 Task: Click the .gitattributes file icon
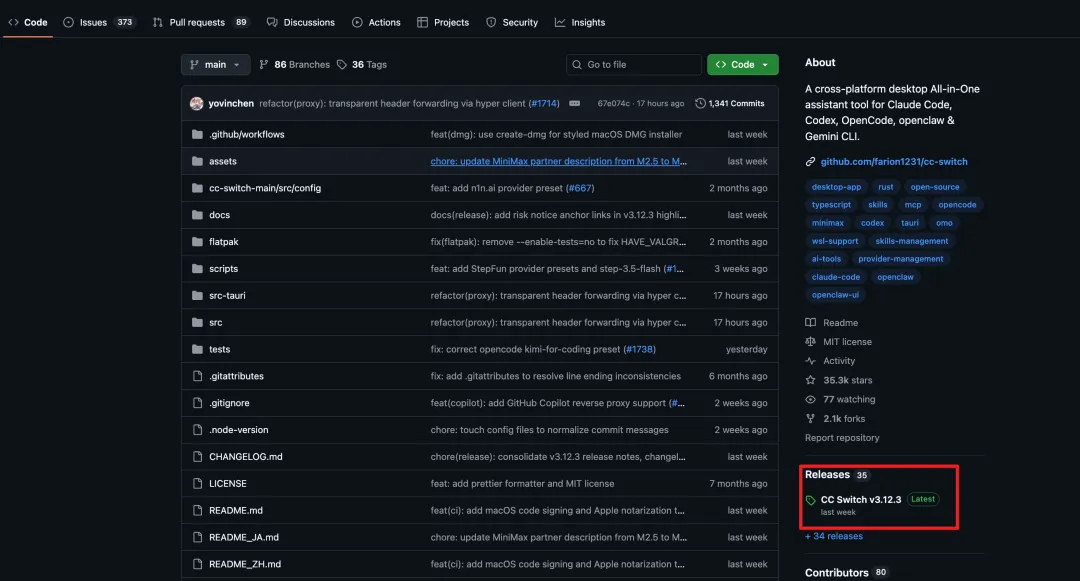(197, 376)
